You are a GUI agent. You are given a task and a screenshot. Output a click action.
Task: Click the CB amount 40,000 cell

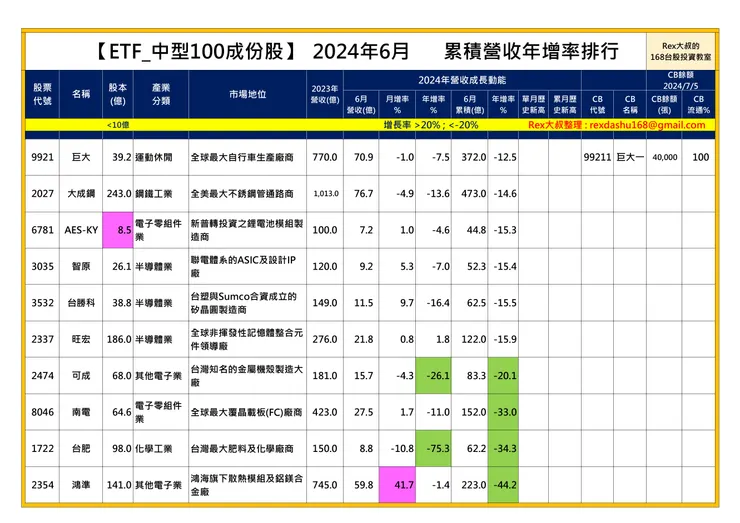664,157
